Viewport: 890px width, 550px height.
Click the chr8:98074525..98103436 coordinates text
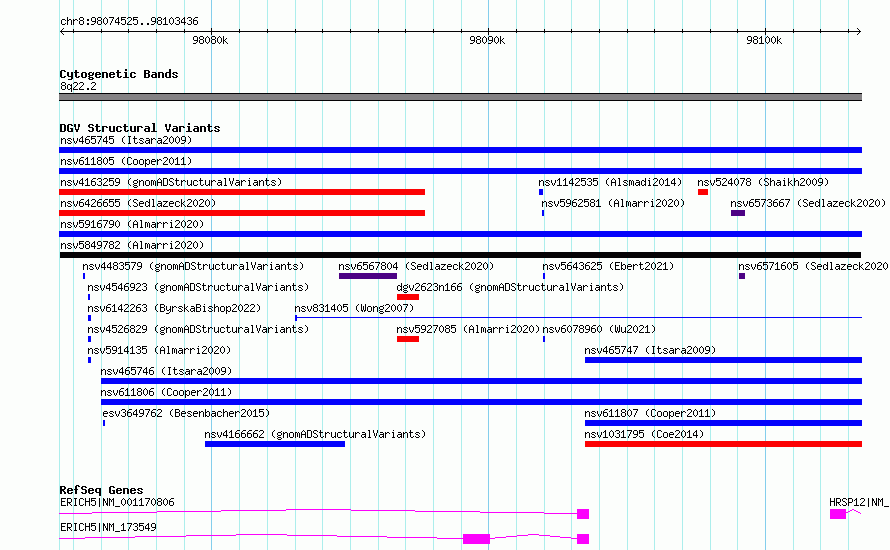coord(129,22)
